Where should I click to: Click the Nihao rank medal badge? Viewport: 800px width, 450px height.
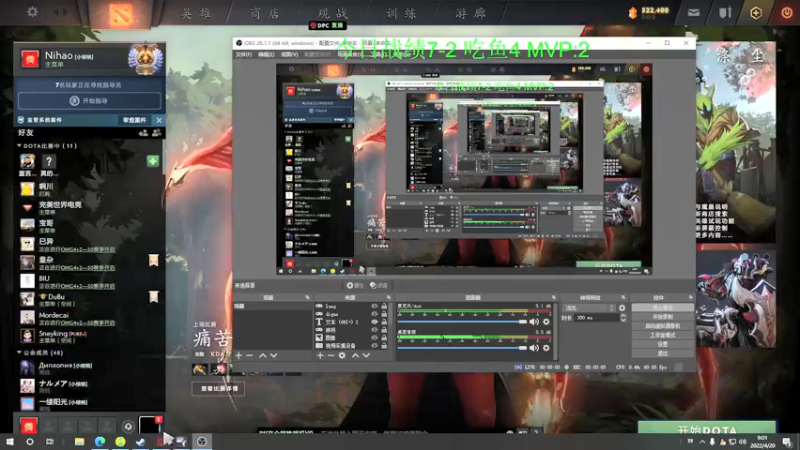145,59
